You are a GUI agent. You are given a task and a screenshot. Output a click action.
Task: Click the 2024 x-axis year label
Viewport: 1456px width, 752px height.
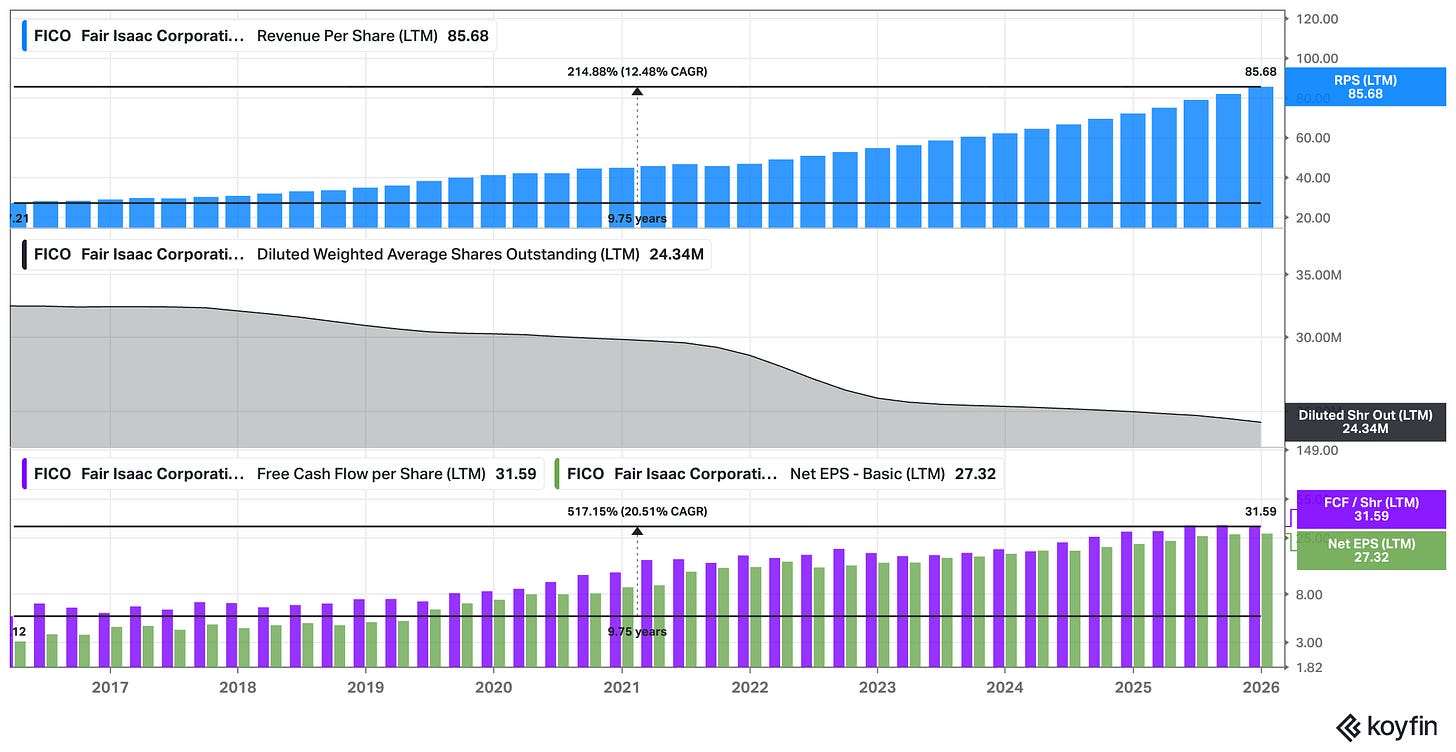[1004, 687]
